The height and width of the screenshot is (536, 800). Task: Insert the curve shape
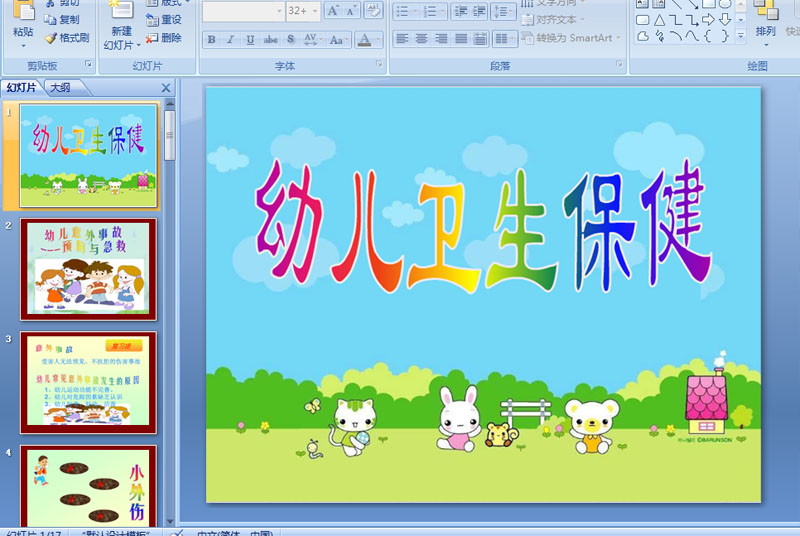(x=692, y=36)
